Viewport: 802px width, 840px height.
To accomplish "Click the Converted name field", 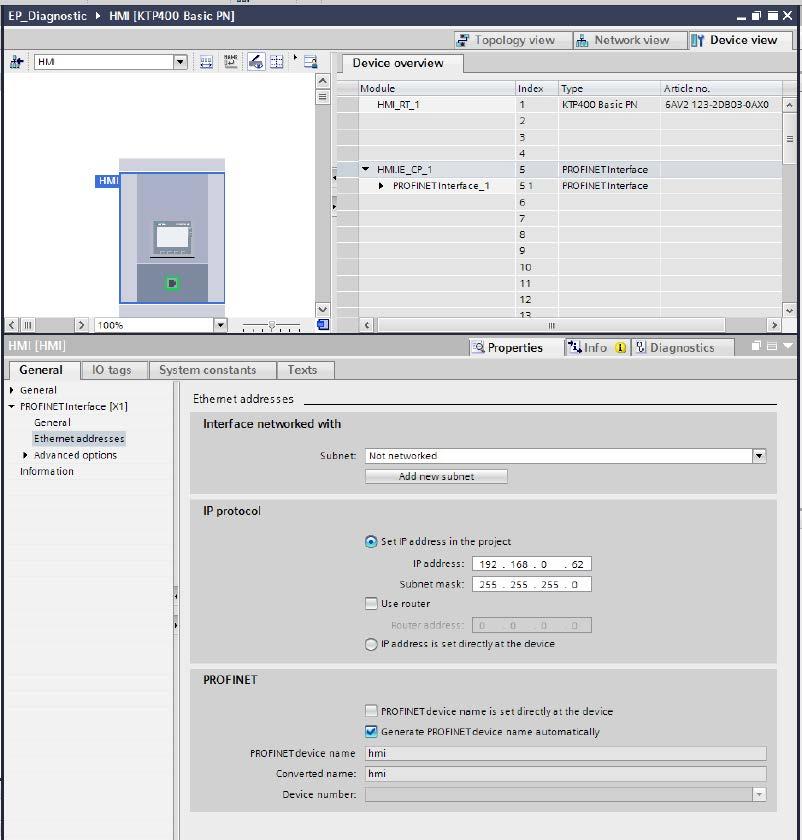I will 566,774.
